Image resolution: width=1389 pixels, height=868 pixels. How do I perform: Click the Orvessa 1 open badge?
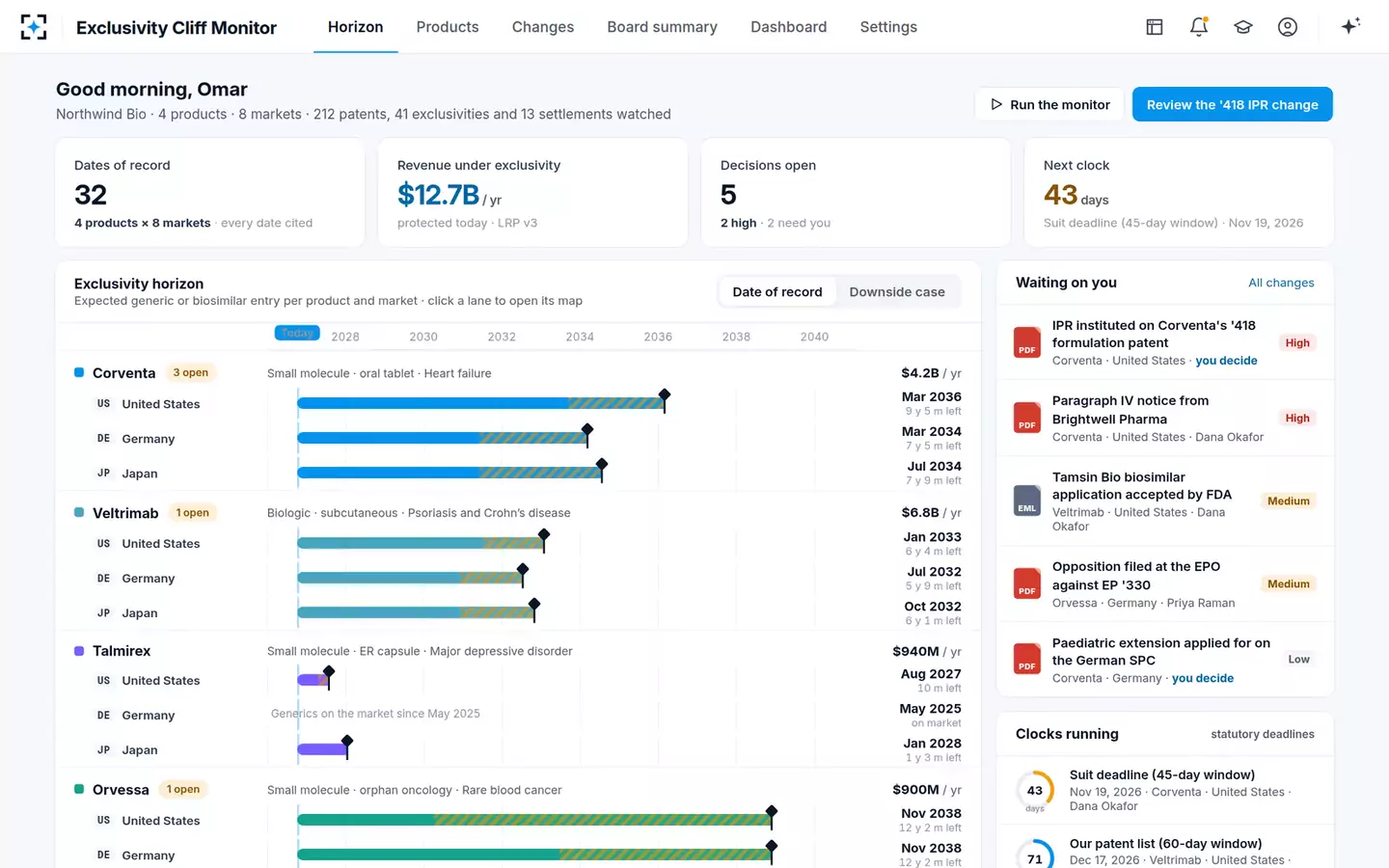click(183, 789)
